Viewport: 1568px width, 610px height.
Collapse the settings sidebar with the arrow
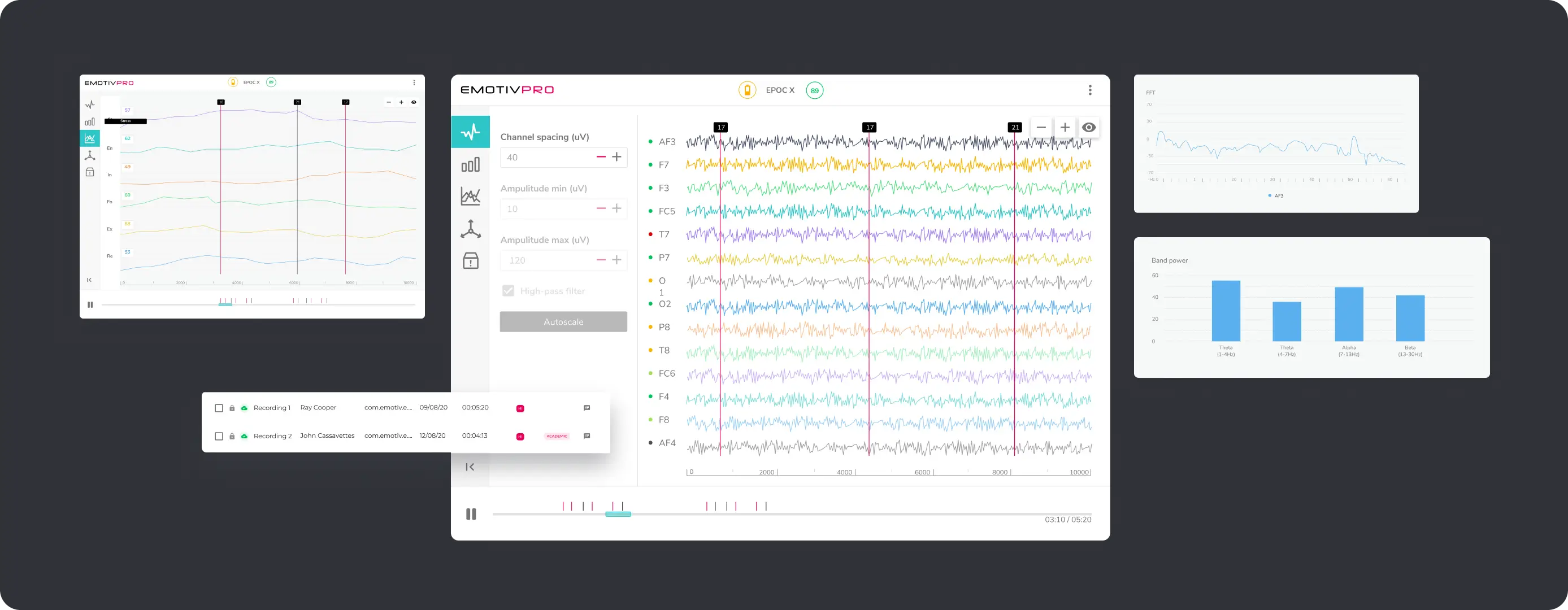471,467
